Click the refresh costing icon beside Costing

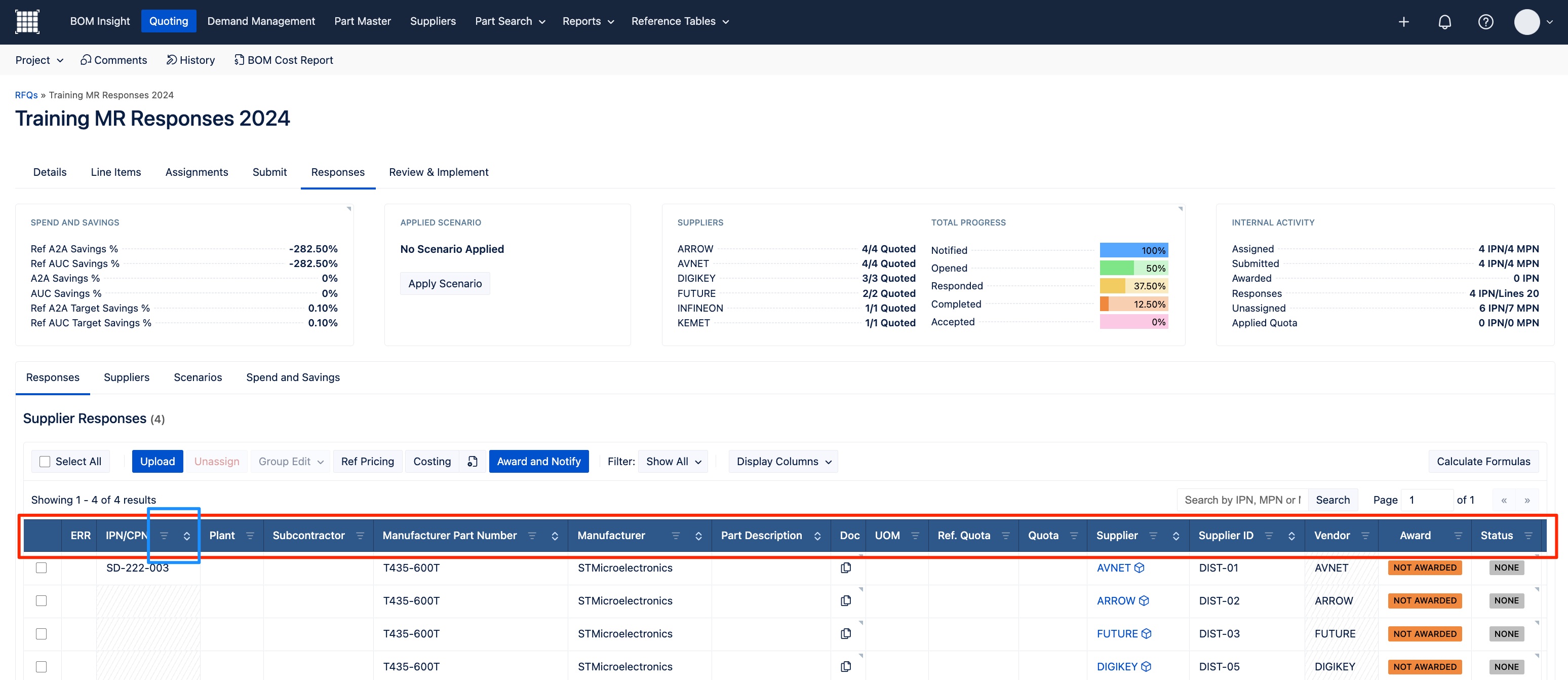click(x=473, y=462)
